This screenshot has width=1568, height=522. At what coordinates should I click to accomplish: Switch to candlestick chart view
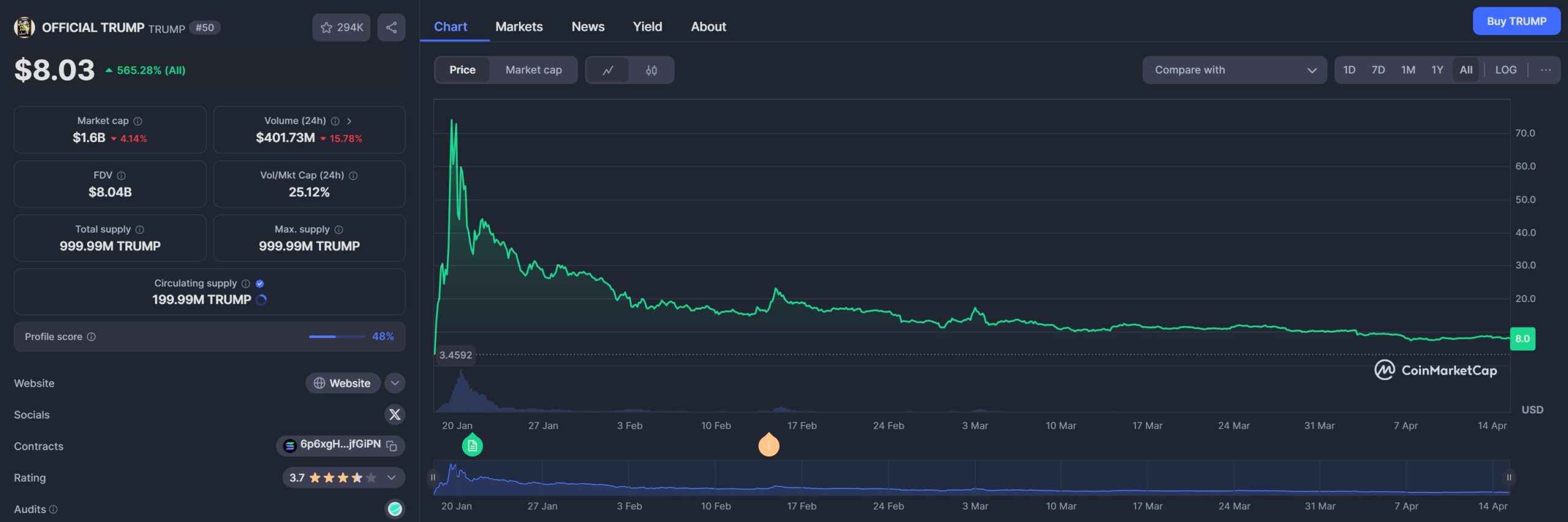(651, 70)
